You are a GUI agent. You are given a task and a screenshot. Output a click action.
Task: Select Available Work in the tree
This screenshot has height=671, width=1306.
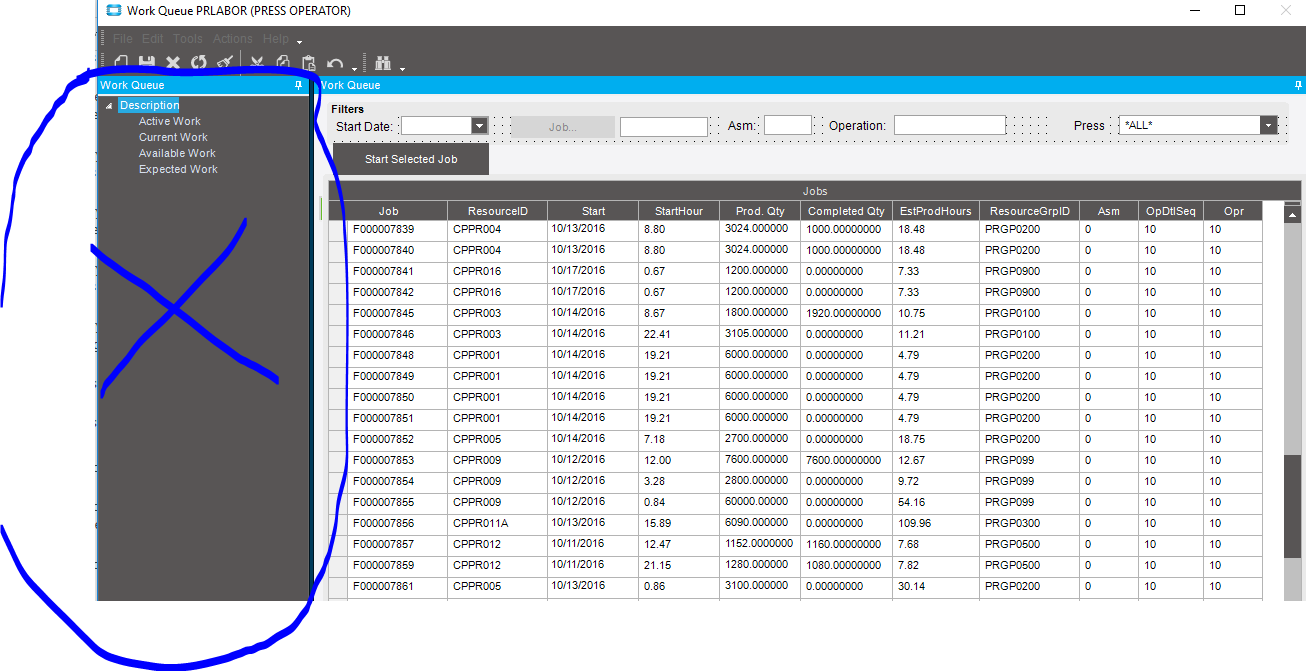pyautogui.click(x=177, y=153)
